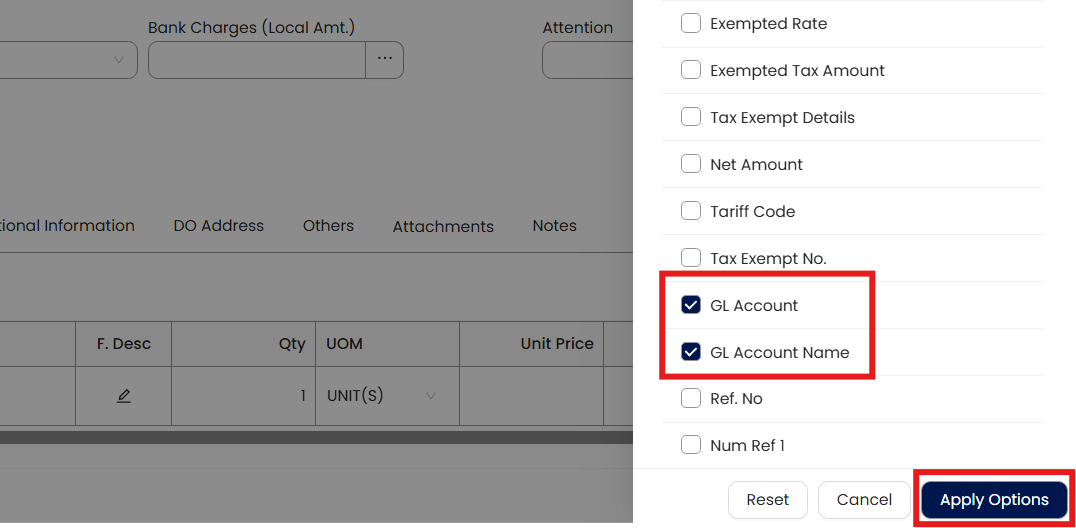Enable the Num Ref 1 checkbox
Image resolution: width=1076 pixels, height=528 pixels.
click(x=691, y=445)
